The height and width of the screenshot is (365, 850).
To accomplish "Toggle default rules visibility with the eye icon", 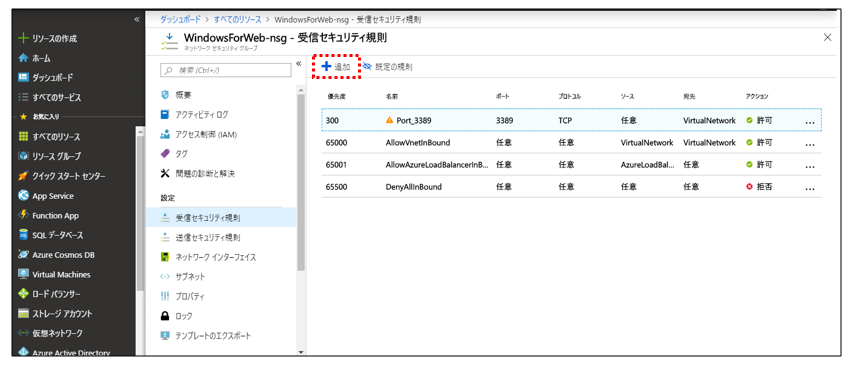I will coord(367,67).
